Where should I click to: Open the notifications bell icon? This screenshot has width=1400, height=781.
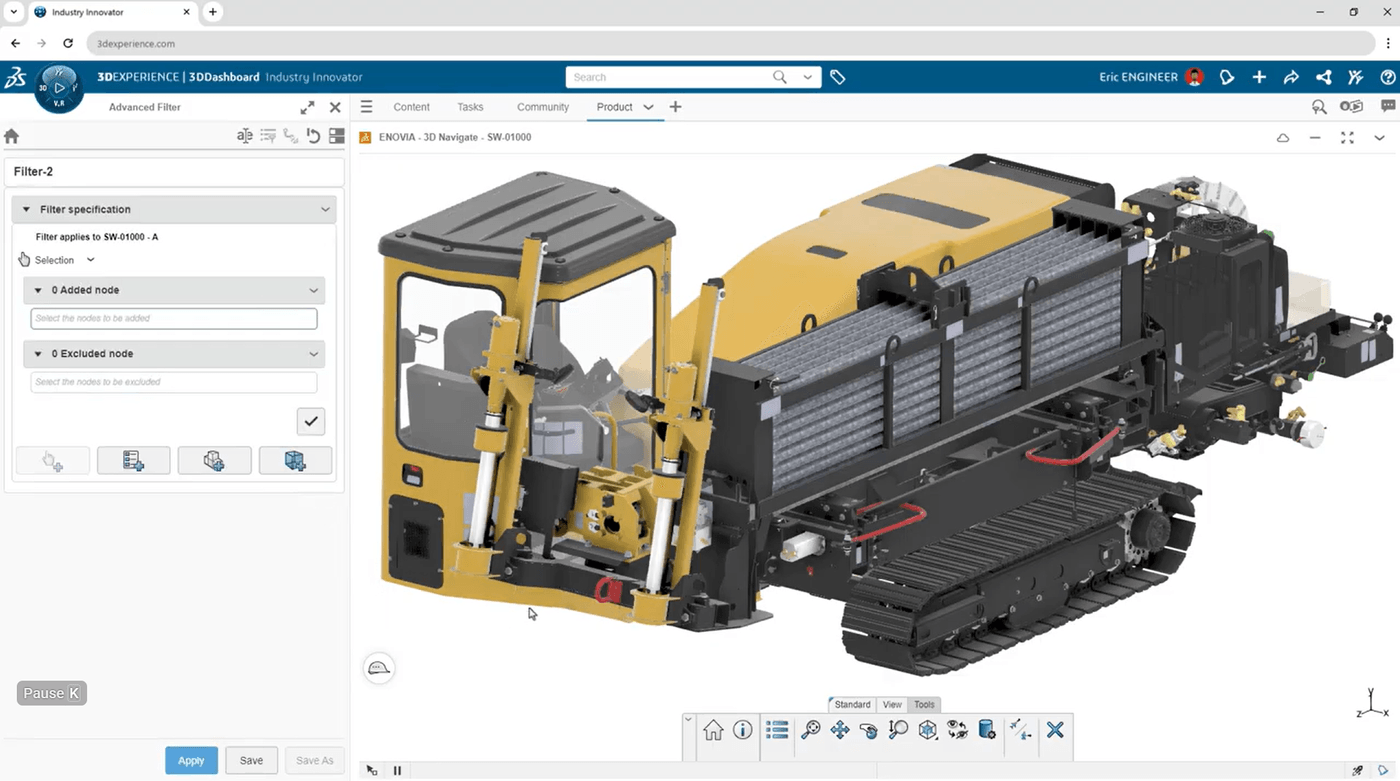tap(1227, 77)
